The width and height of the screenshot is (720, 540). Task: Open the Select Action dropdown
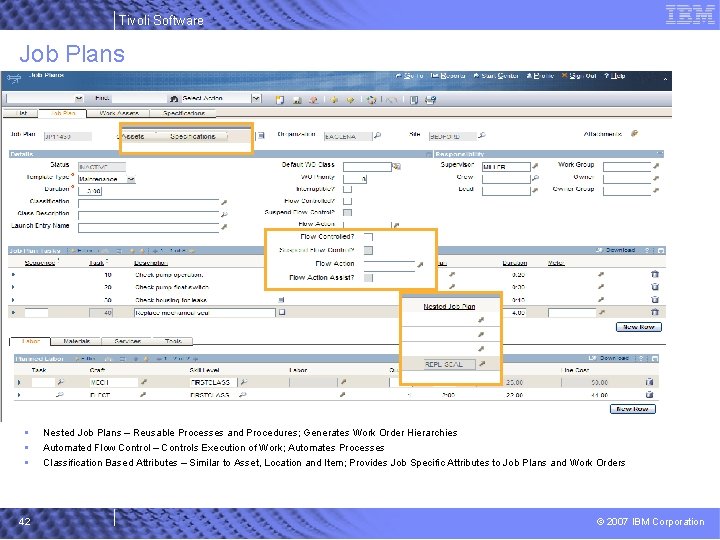[x=256, y=98]
